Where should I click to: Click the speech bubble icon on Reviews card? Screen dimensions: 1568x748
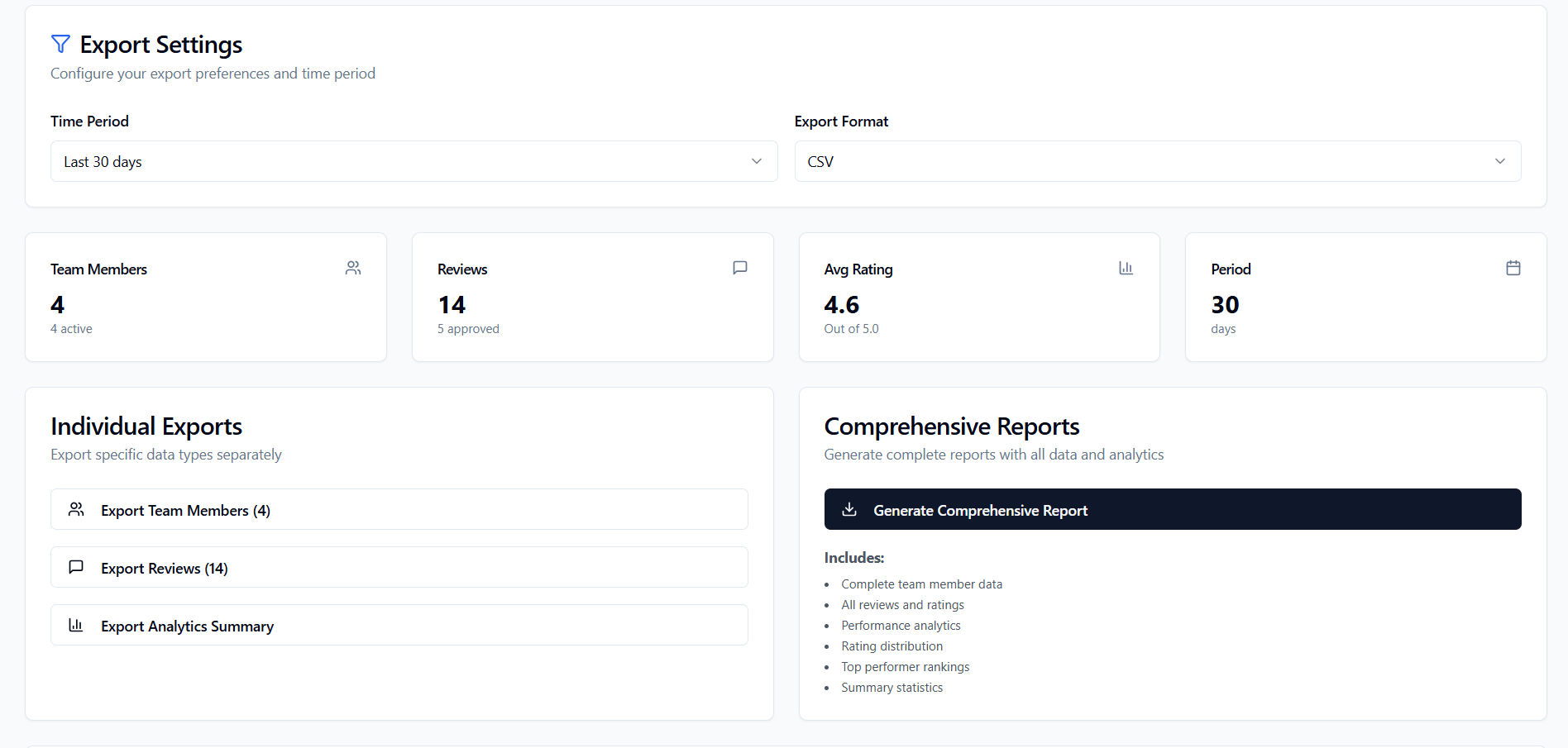(739, 268)
